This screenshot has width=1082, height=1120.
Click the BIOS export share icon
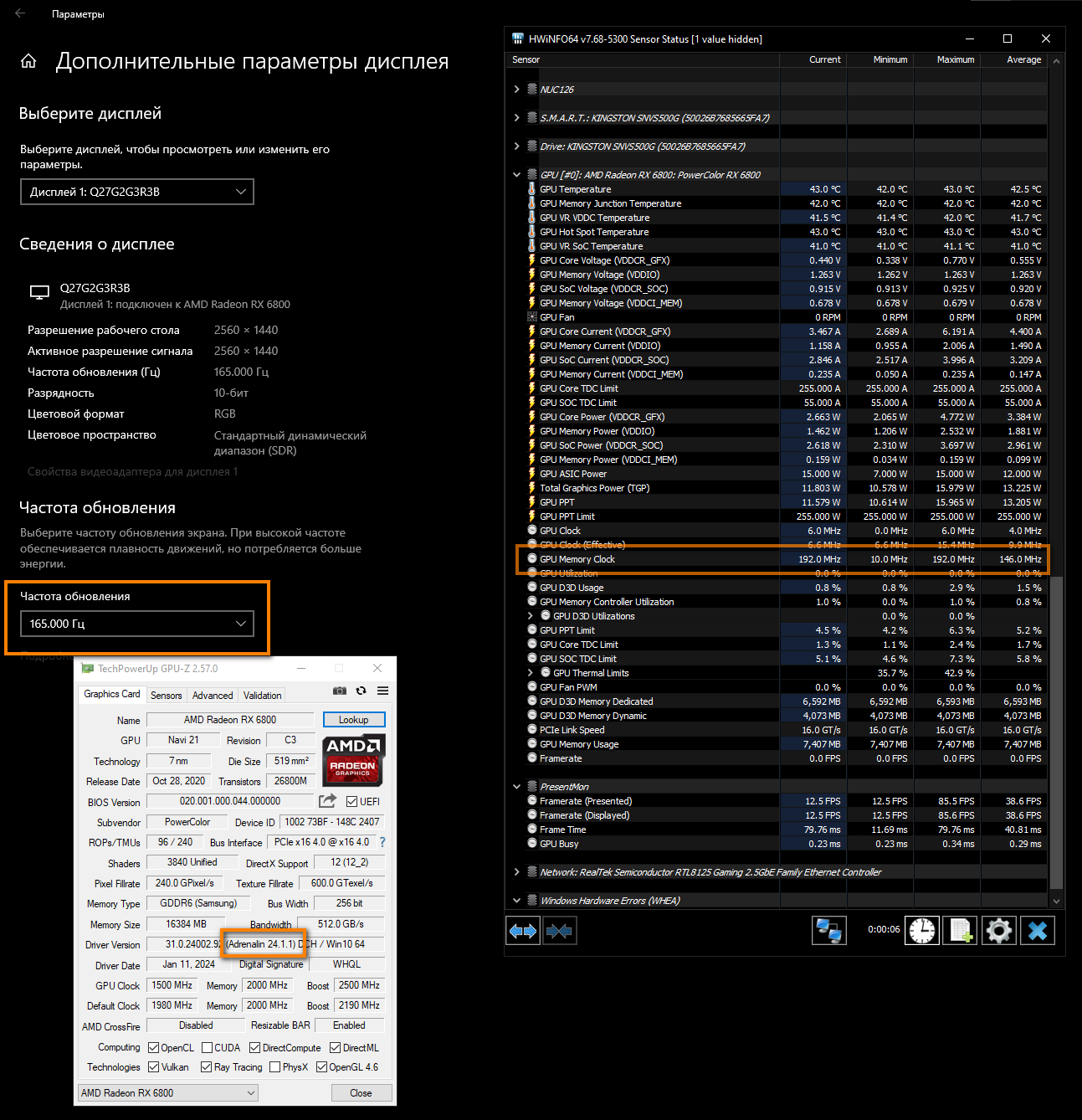(327, 801)
